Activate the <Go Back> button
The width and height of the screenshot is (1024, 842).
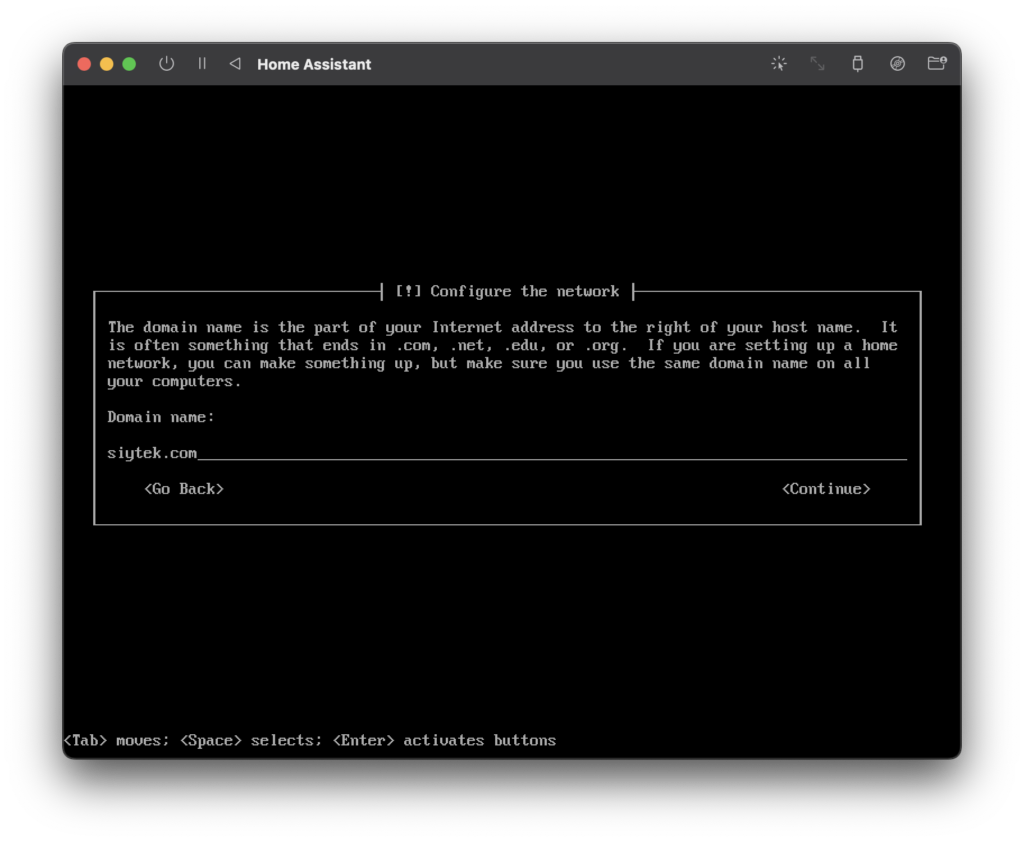click(184, 489)
